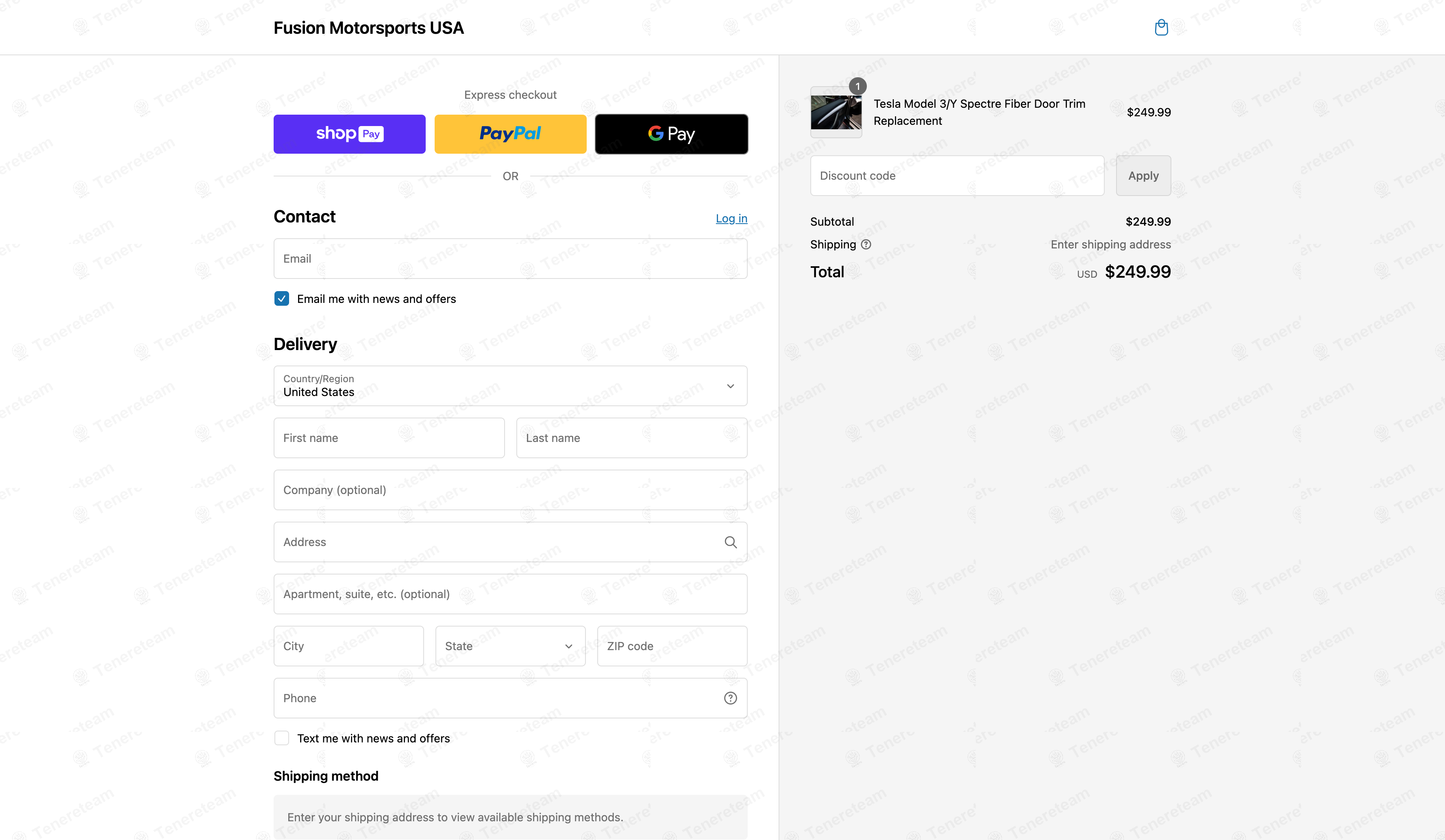Choose PayPal express checkout
Viewport: 1445px width, 840px height.
click(510, 134)
